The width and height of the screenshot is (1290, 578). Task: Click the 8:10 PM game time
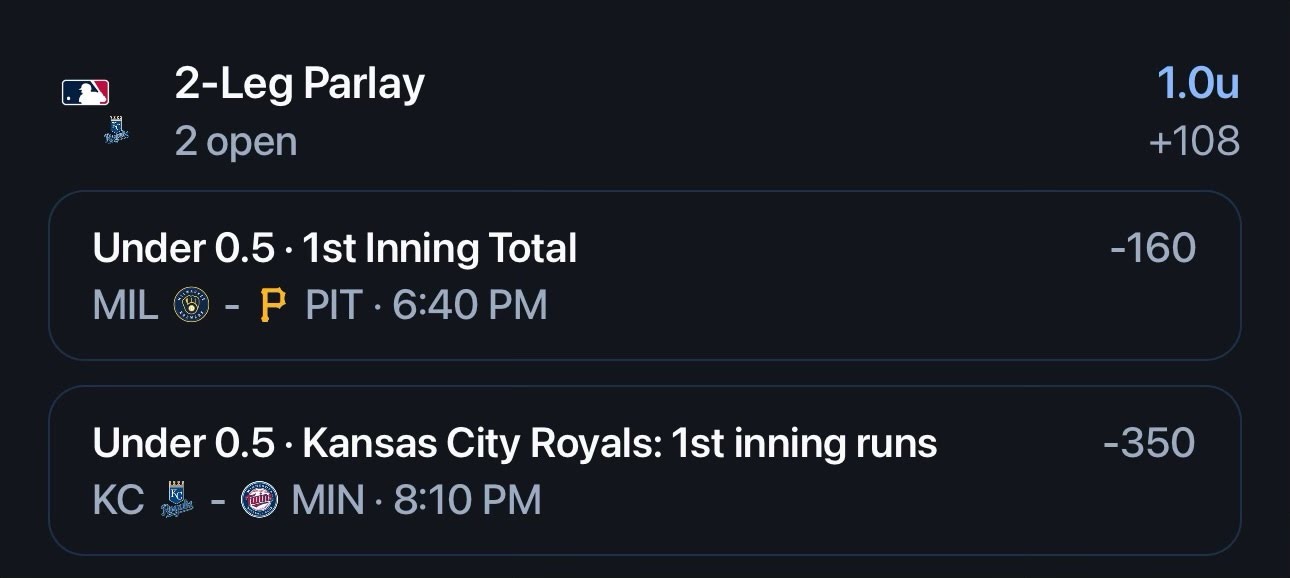[468, 500]
